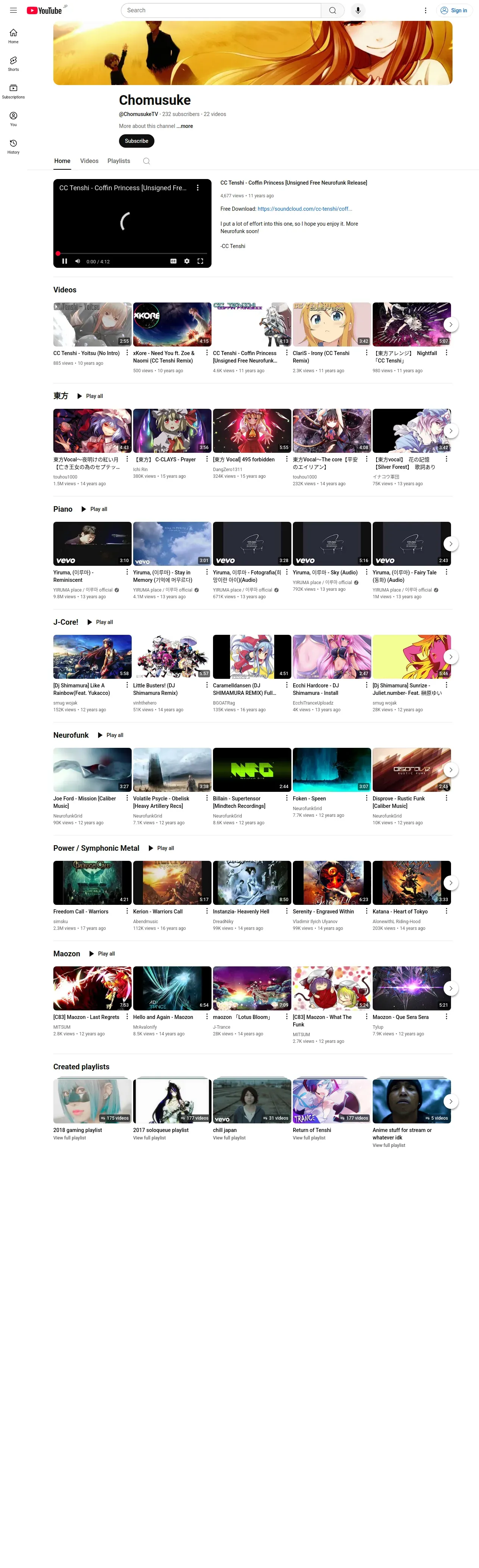Mute the featured video volume
Image resolution: width=479 pixels, height=1568 pixels.
78,261
